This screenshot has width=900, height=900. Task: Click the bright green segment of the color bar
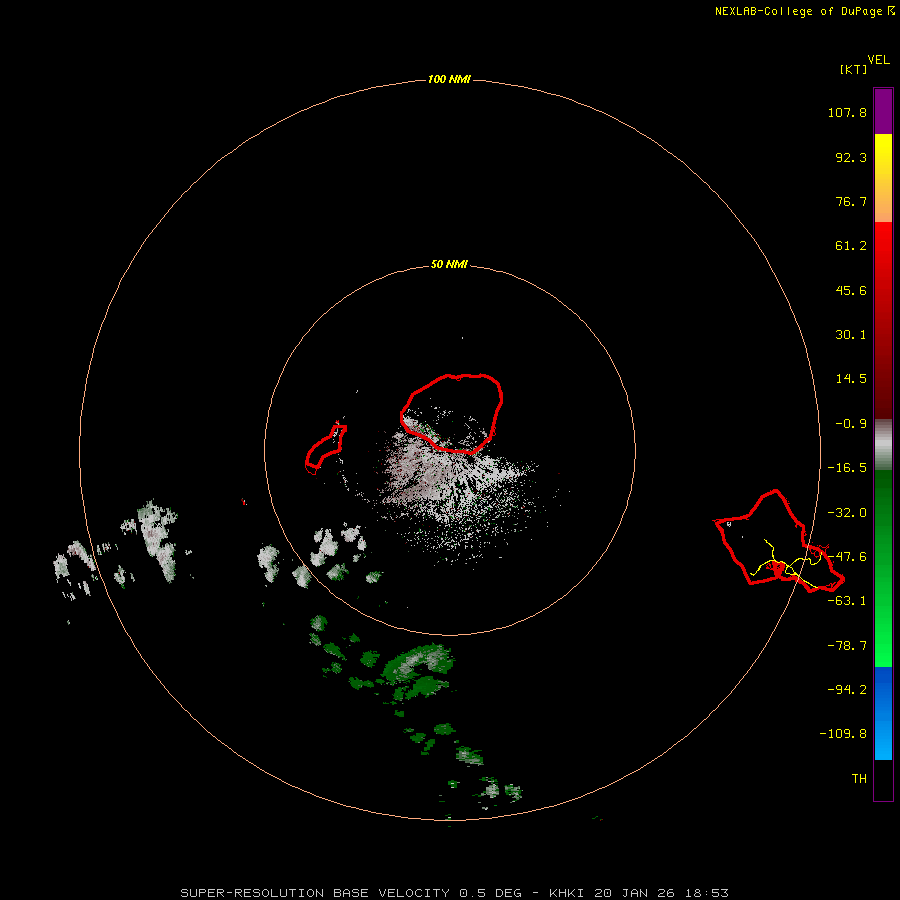click(883, 568)
